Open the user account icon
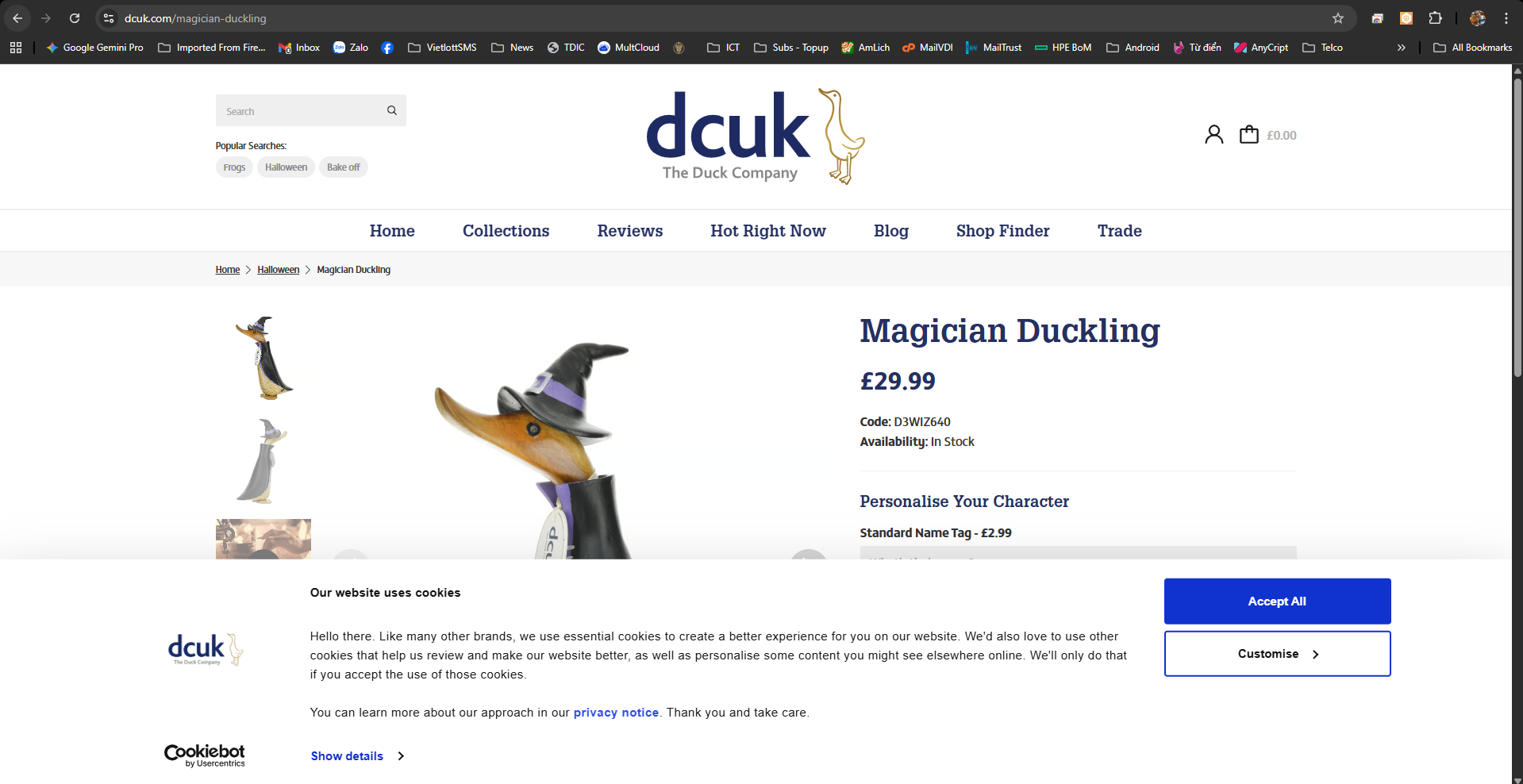Screen dimensions: 1523x784 coord(1213,135)
